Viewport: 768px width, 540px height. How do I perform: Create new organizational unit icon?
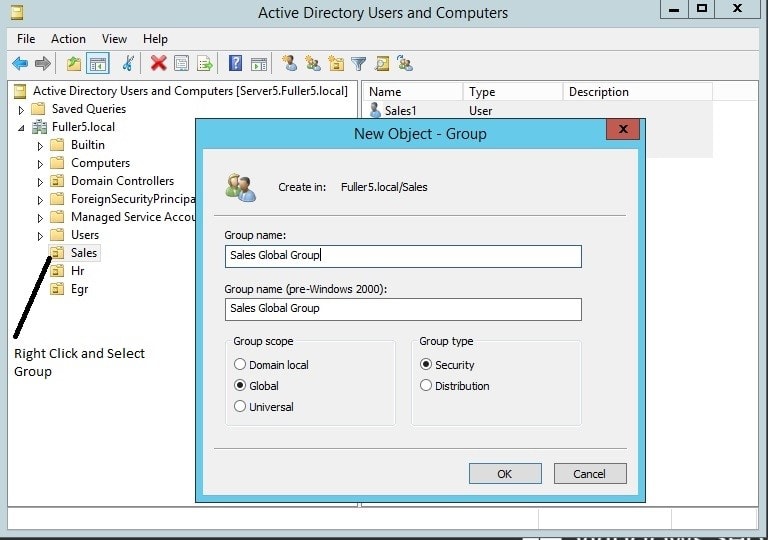pyautogui.click(x=336, y=64)
